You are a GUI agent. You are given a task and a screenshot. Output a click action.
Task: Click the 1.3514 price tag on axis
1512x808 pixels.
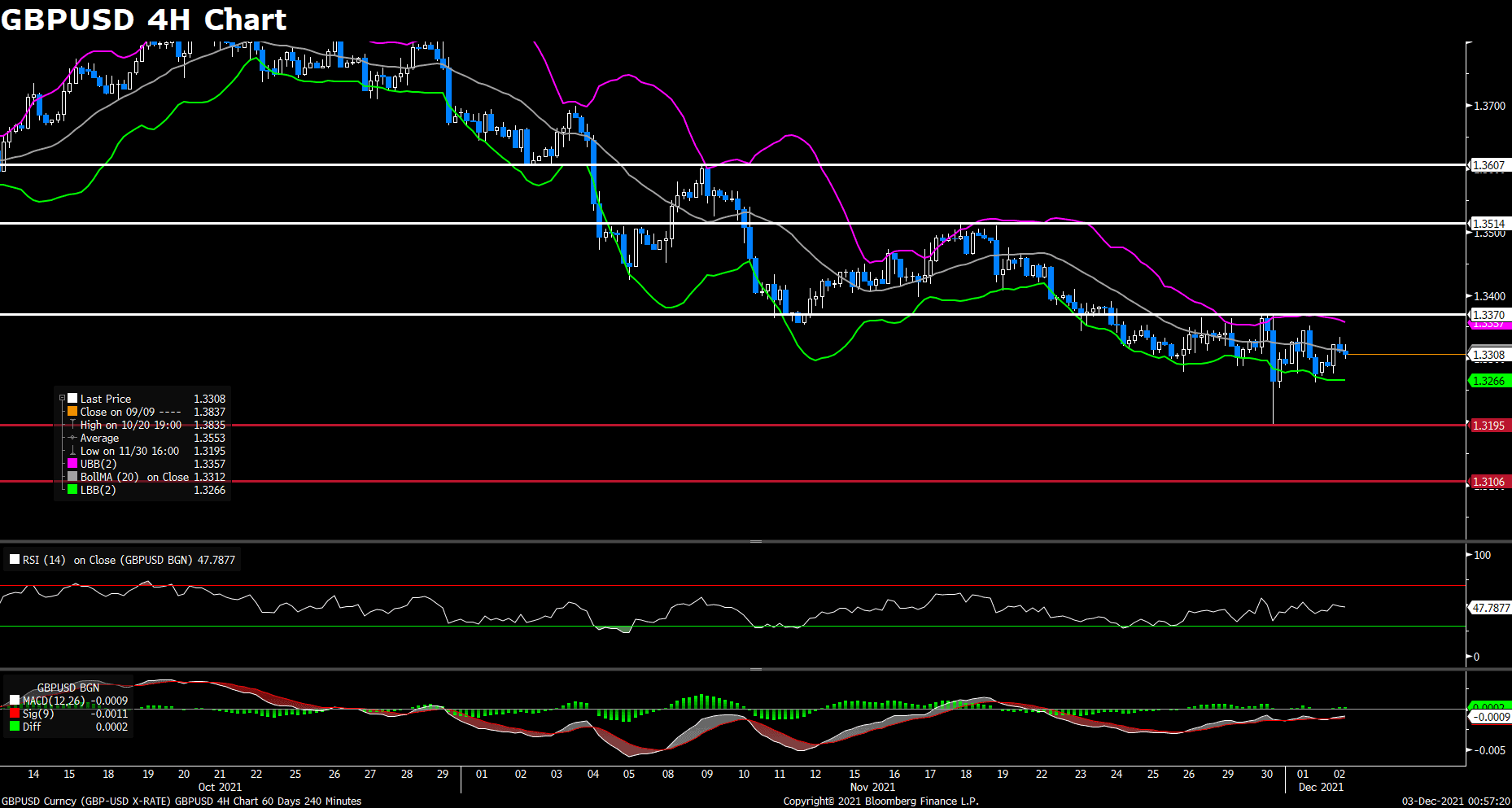(1488, 224)
